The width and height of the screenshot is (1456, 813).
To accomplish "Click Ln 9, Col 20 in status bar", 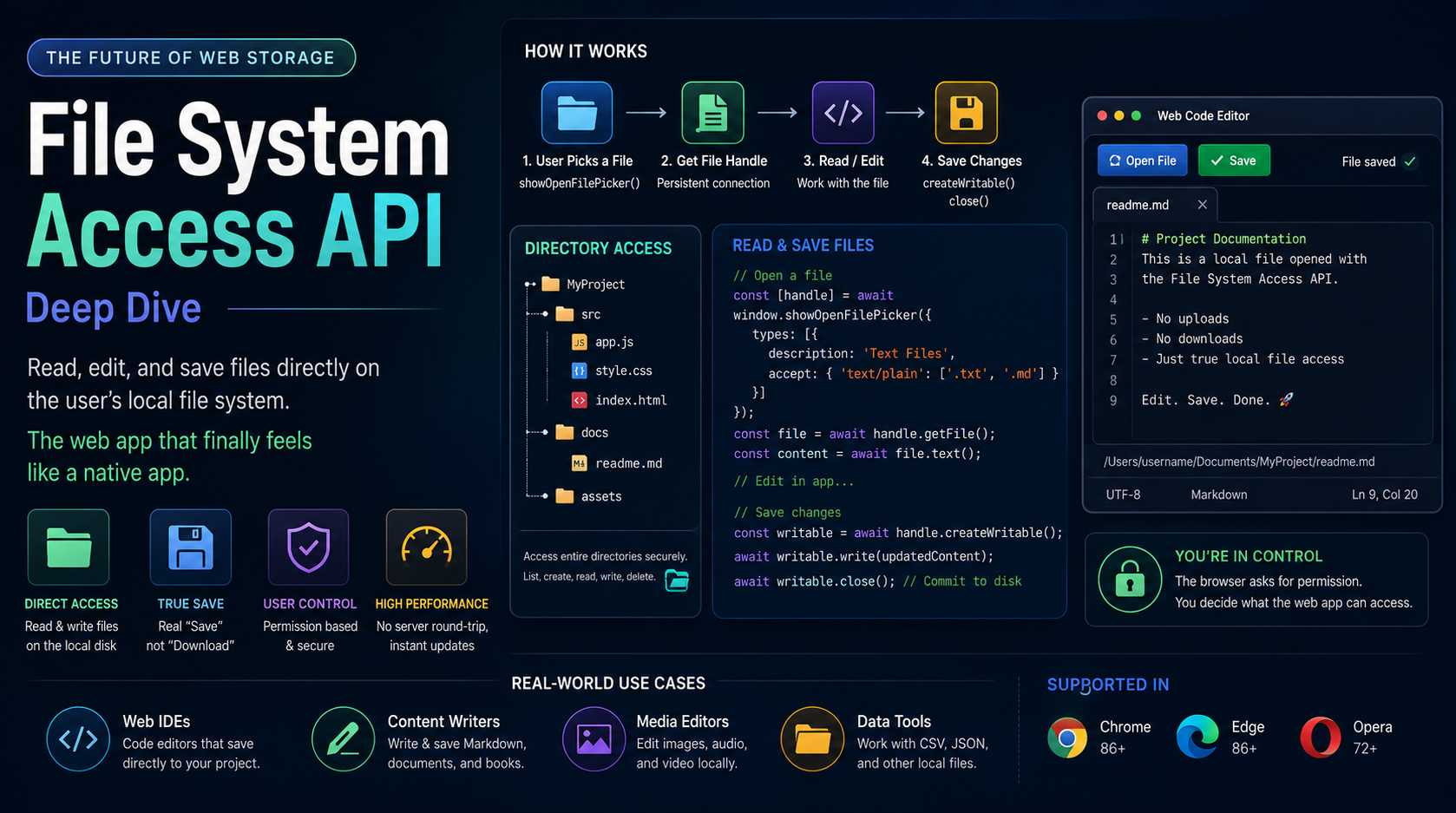I will click(1385, 495).
